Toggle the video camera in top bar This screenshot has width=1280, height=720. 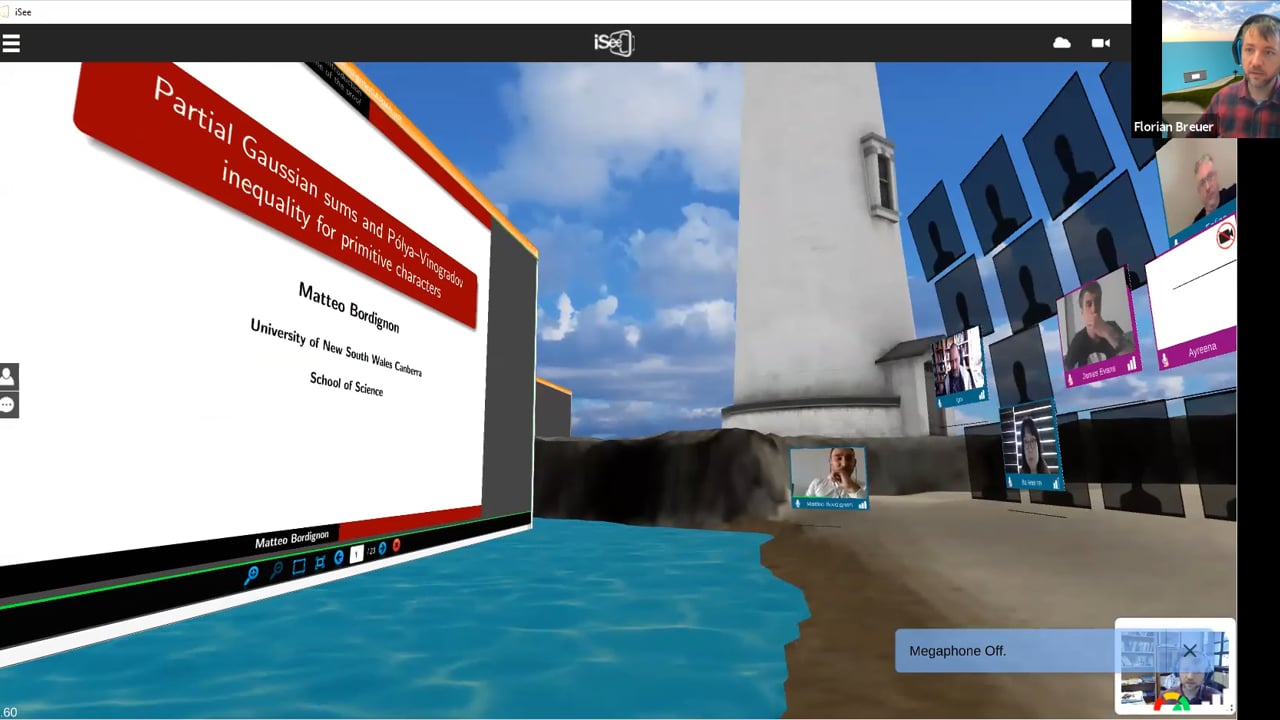[x=1100, y=43]
